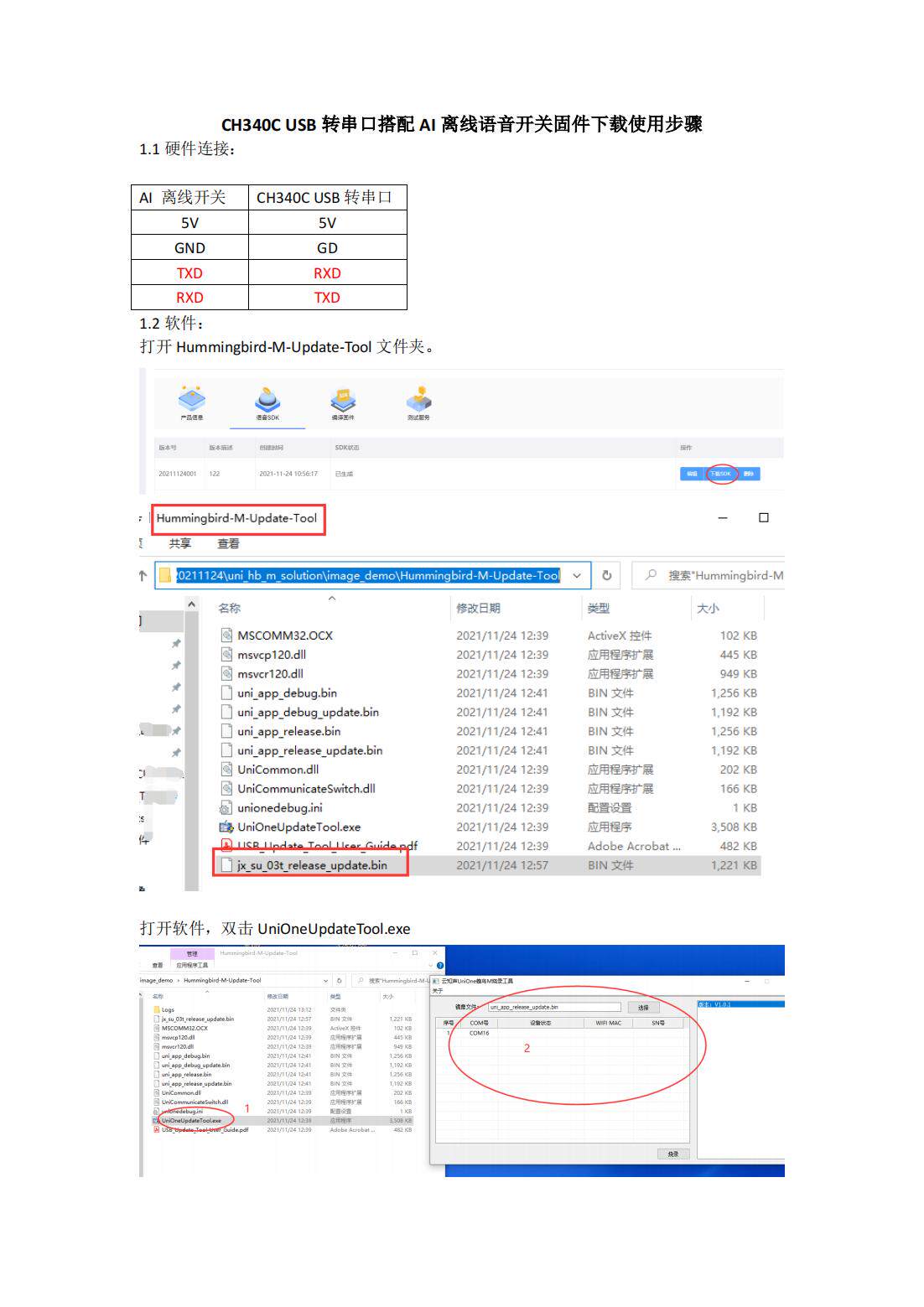Open the 共享 ribbon tab in the large Explorer
Image resolution: width=924 pixels, height=1307 pixels.
(x=180, y=543)
